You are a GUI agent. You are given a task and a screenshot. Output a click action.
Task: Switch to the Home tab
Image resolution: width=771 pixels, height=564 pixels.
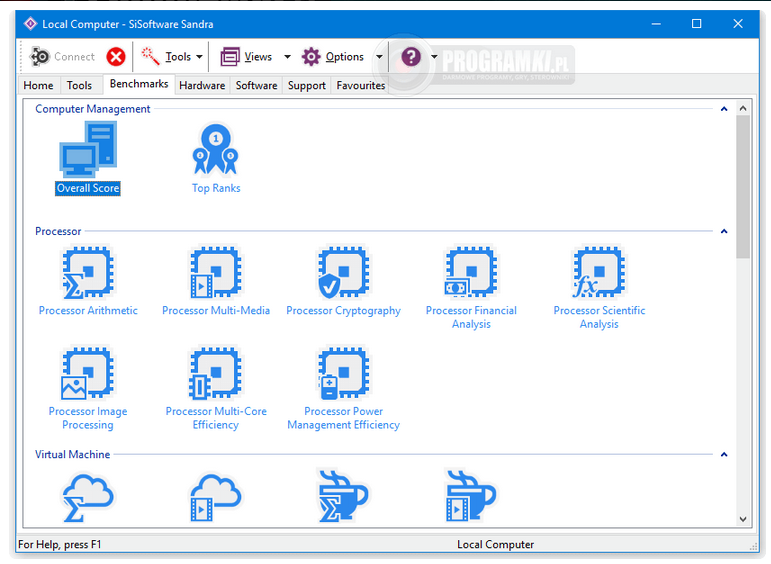click(x=38, y=86)
